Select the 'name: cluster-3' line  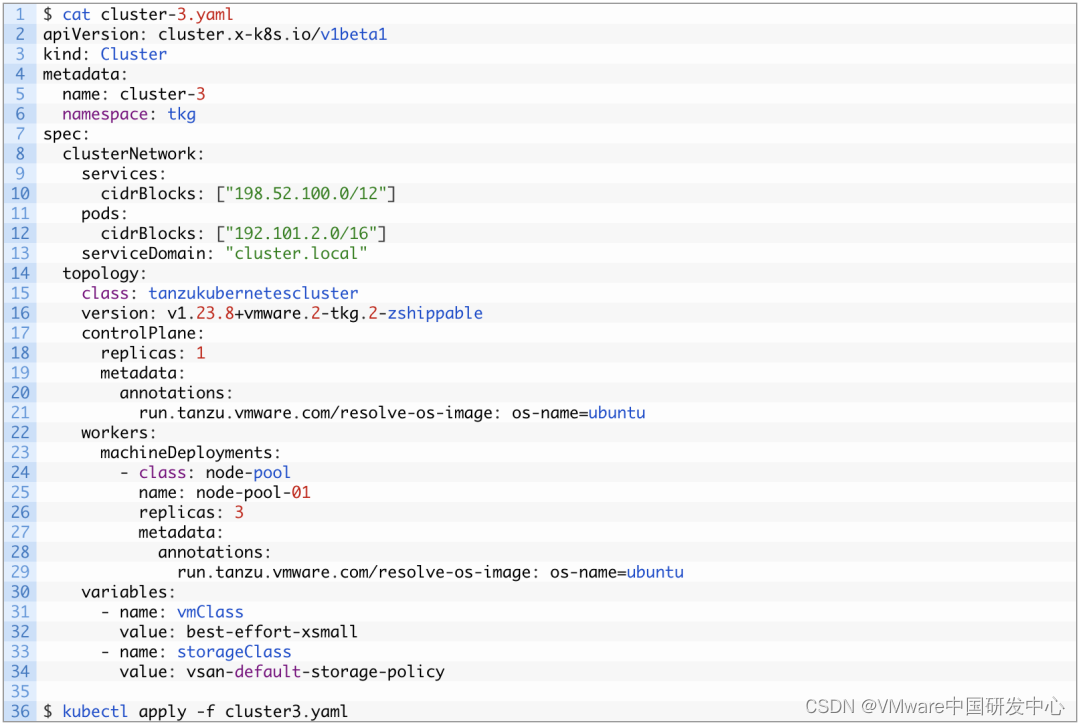coord(134,94)
